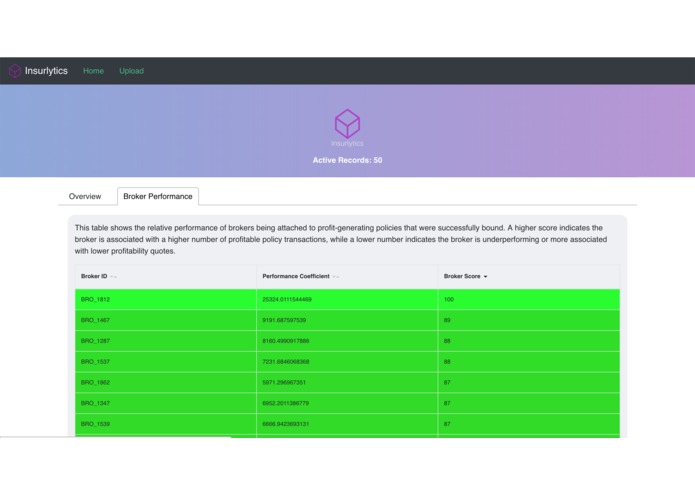Open the Home link in navbar
Image resolution: width=695 pixels, height=494 pixels.
click(93, 71)
